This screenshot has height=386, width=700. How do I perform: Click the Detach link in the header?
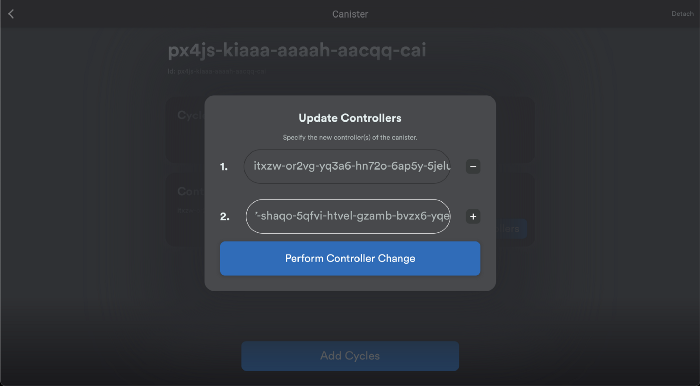pos(683,14)
